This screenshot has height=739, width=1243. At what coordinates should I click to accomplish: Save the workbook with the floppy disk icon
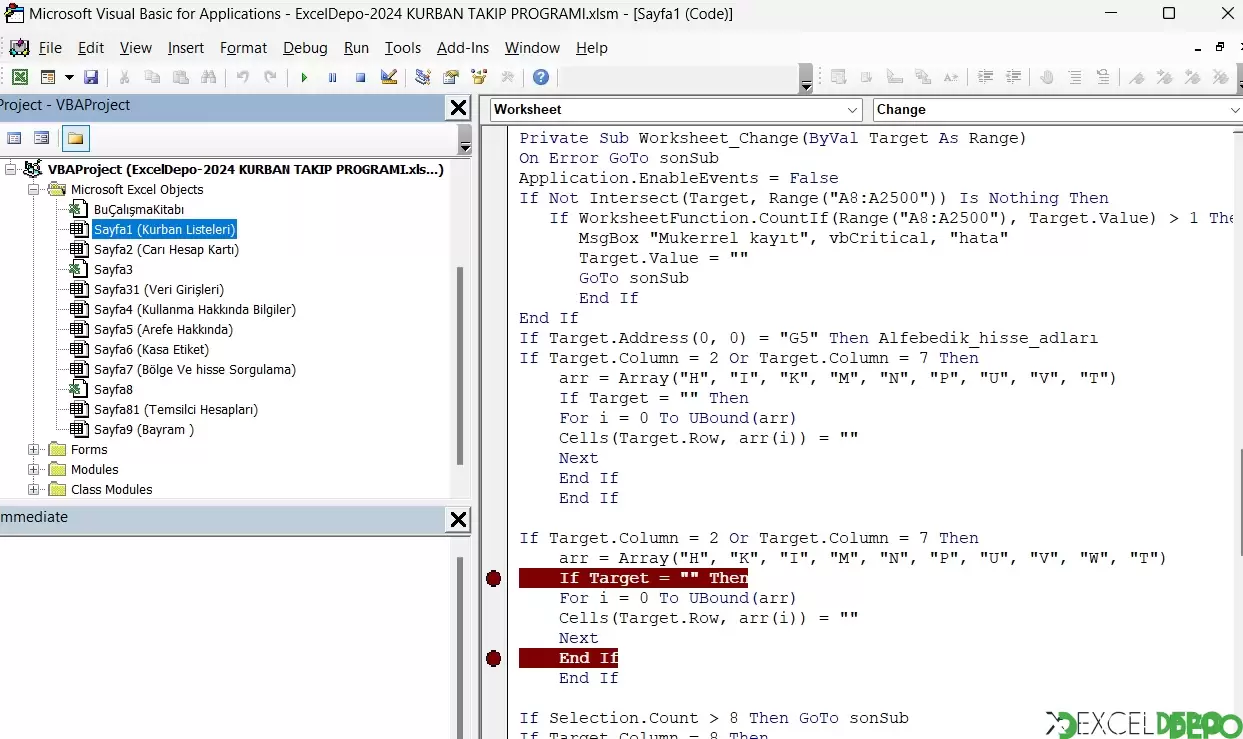point(91,77)
